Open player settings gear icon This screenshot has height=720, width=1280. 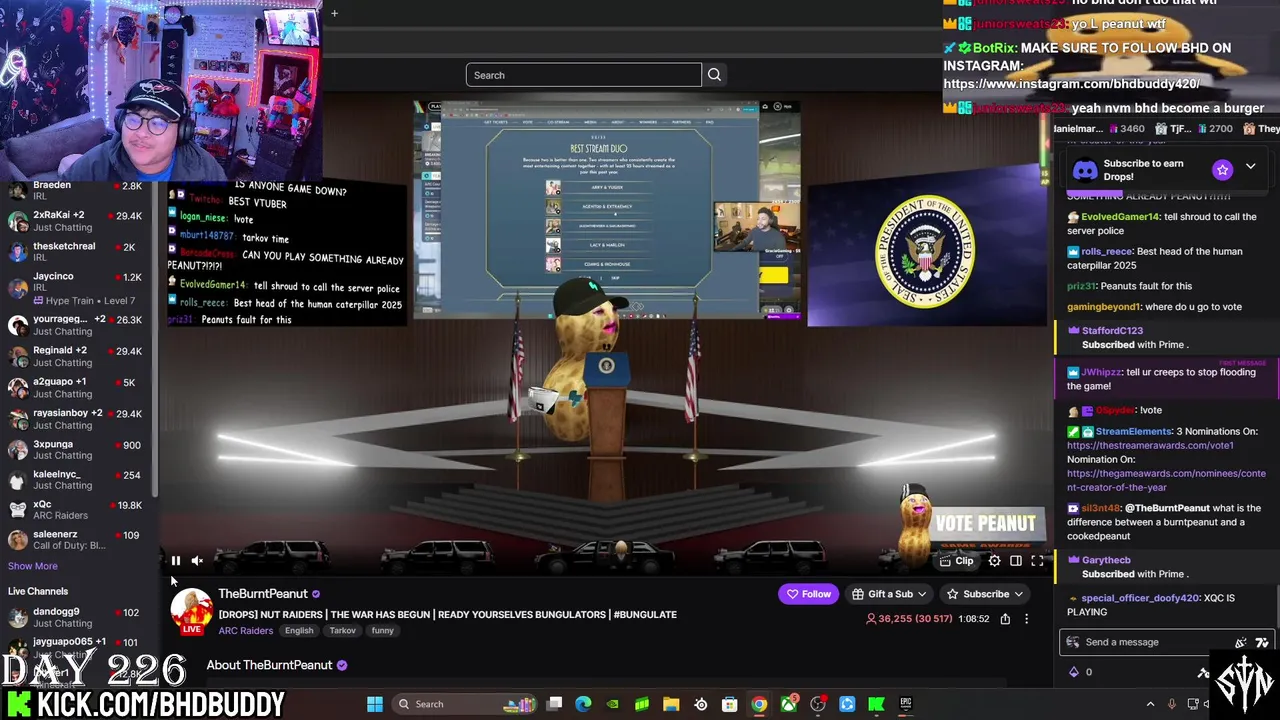point(994,561)
